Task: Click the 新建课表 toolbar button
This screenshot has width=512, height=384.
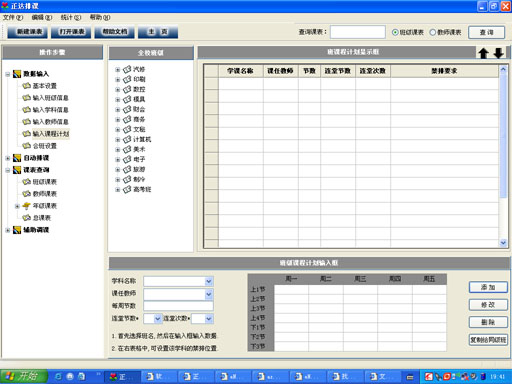Action: coord(29,32)
